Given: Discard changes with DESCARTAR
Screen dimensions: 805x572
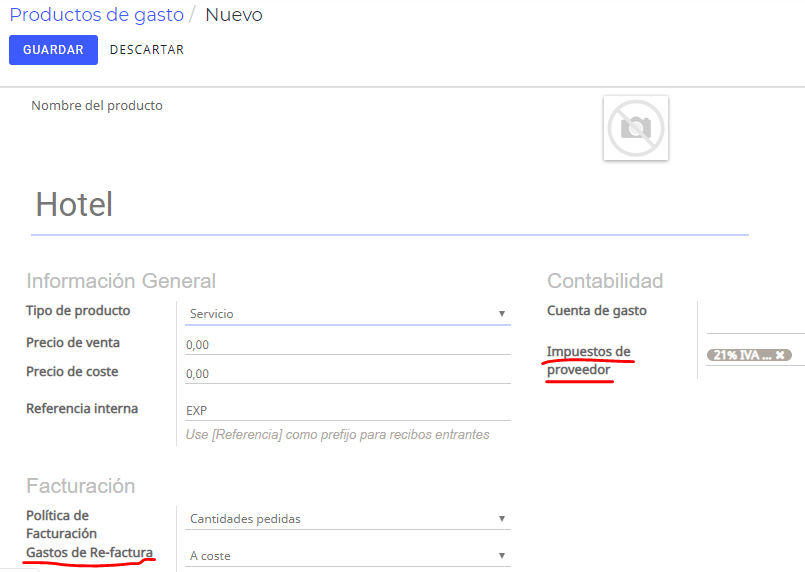Looking at the screenshot, I should coord(147,50).
